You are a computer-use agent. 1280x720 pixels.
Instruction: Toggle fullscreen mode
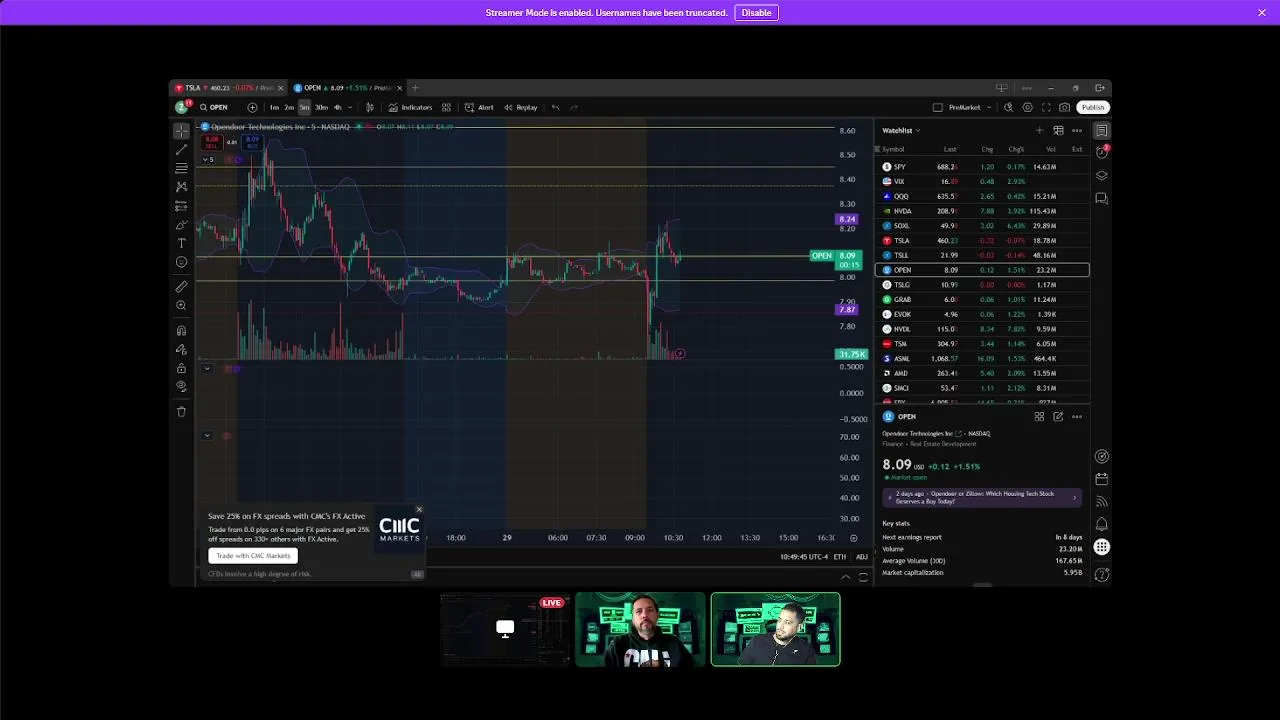(x=1046, y=107)
